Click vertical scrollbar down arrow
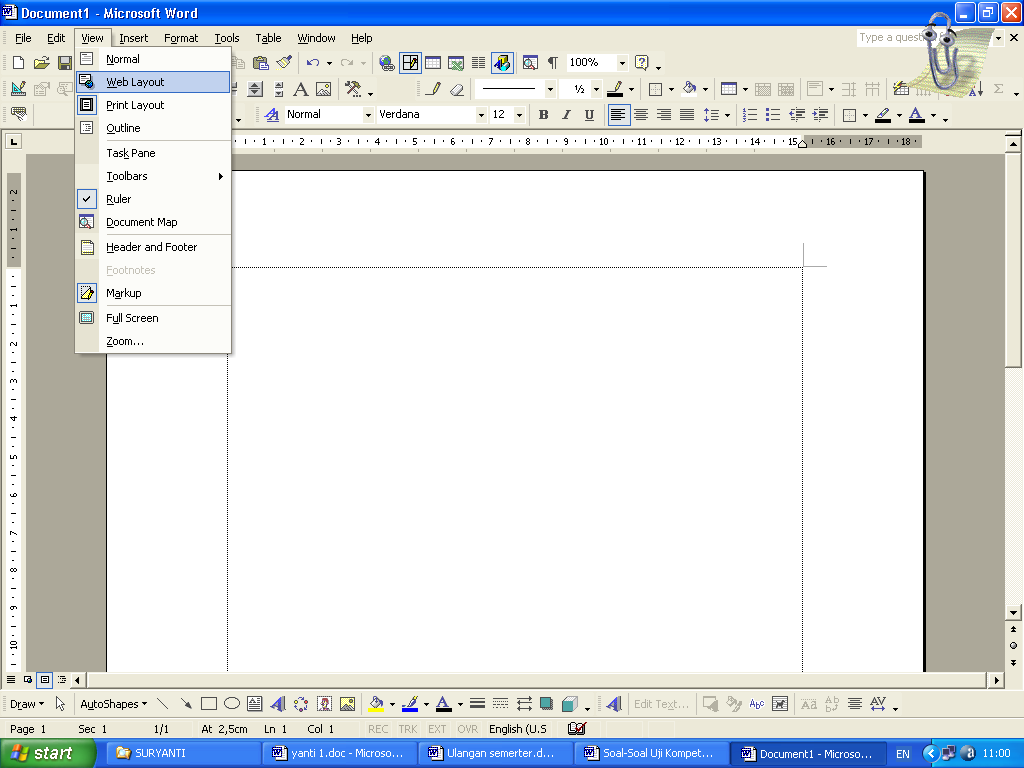 pos(1013,613)
